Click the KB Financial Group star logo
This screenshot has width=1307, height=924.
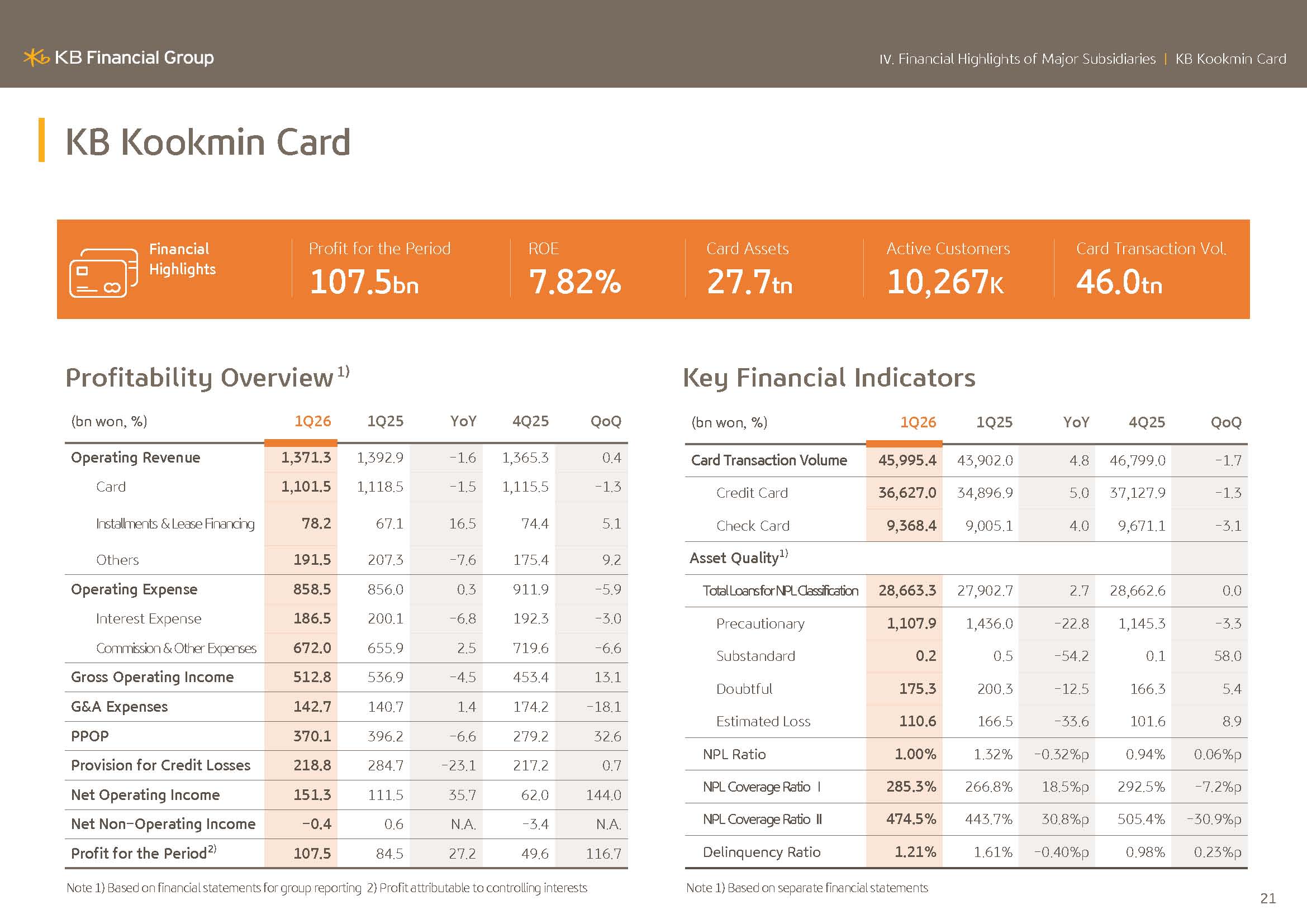pos(37,58)
